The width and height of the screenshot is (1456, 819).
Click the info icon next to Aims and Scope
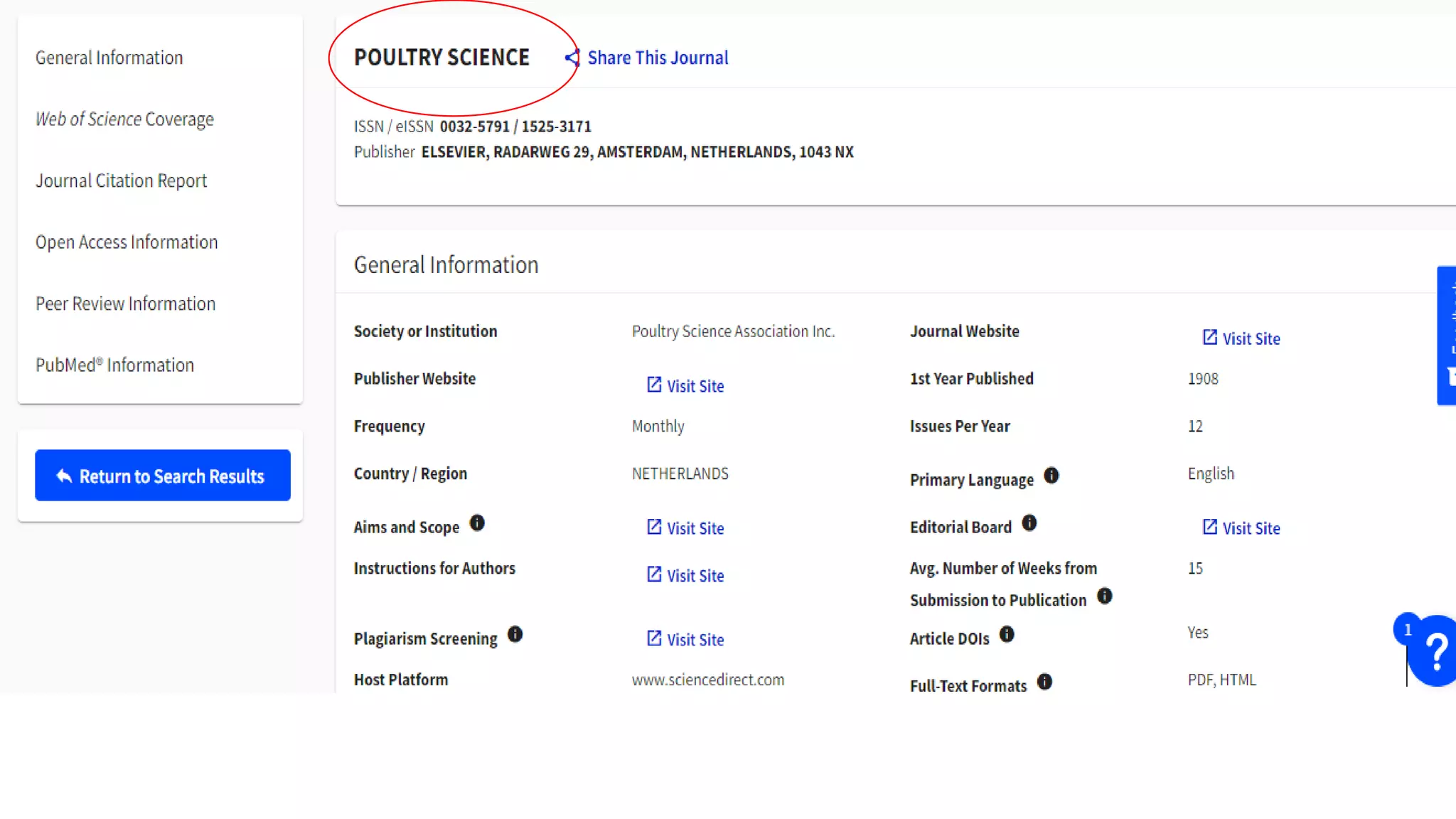point(477,523)
